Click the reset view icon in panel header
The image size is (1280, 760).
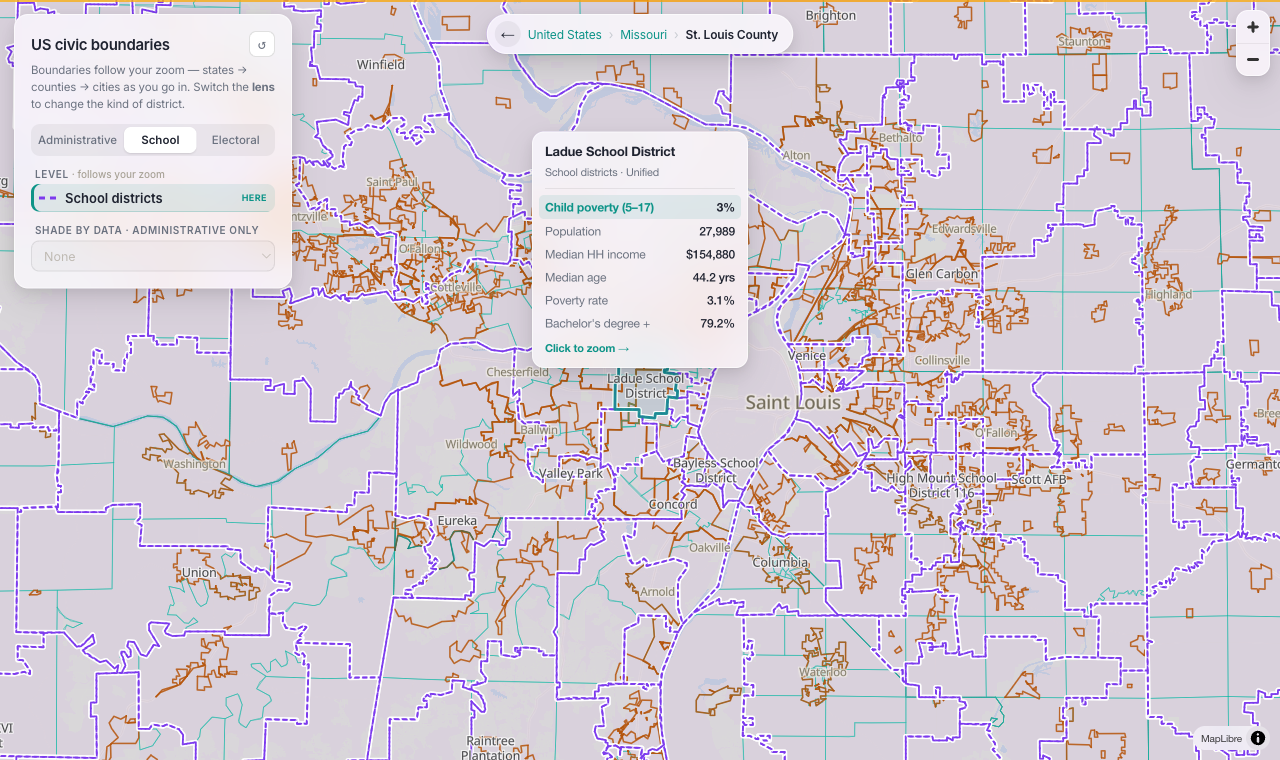[x=261, y=45]
